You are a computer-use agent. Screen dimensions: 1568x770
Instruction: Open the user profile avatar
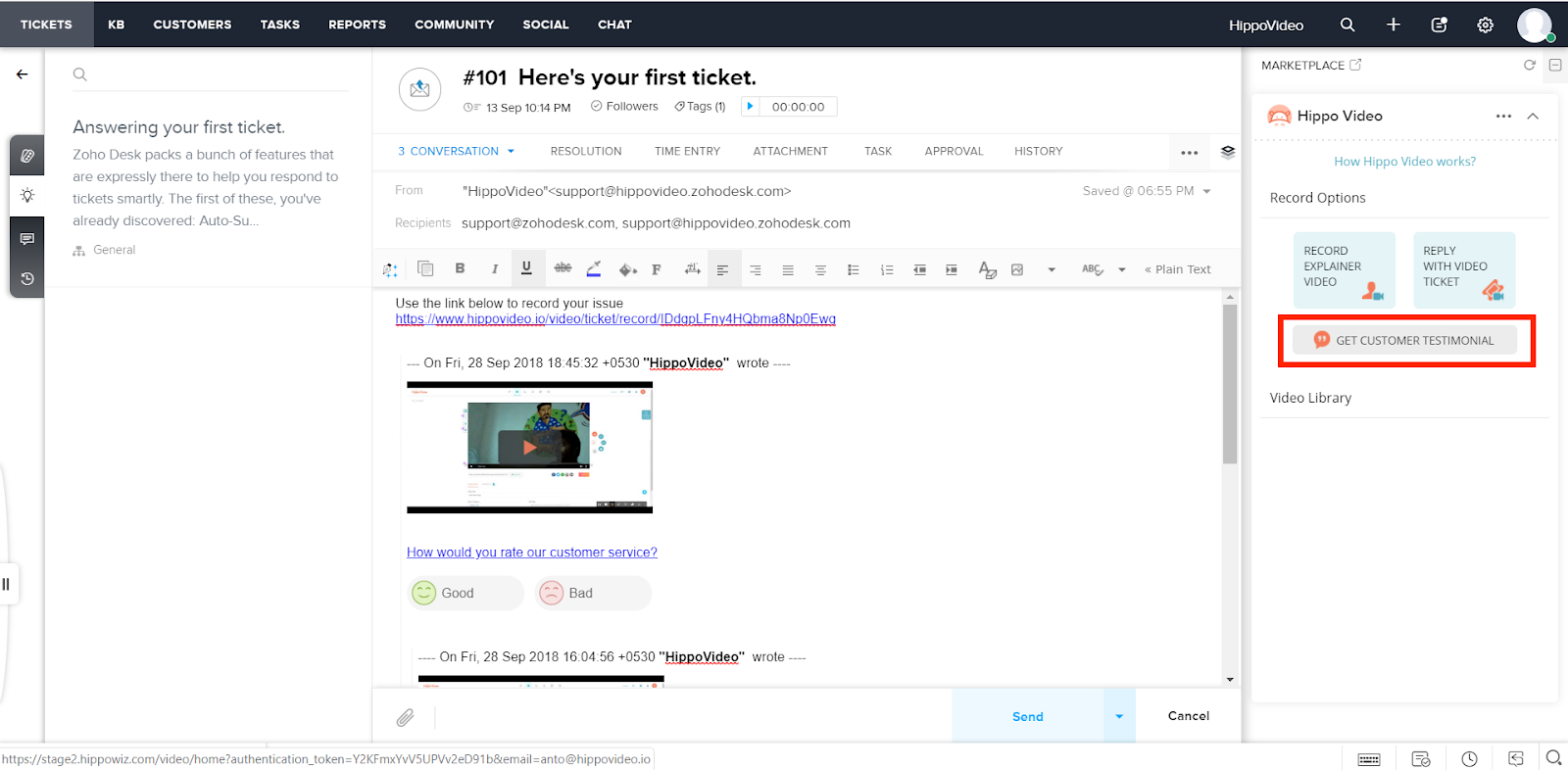(x=1535, y=24)
